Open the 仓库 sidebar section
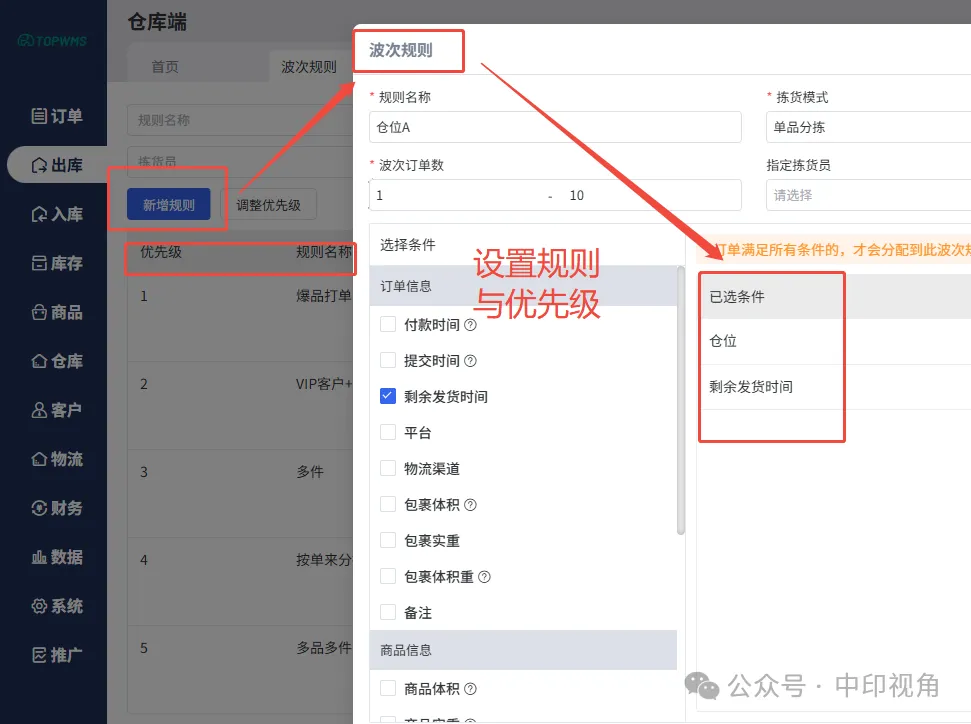Viewport: 971px width, 724px height. pyautogui.click(x=56, y=361)
